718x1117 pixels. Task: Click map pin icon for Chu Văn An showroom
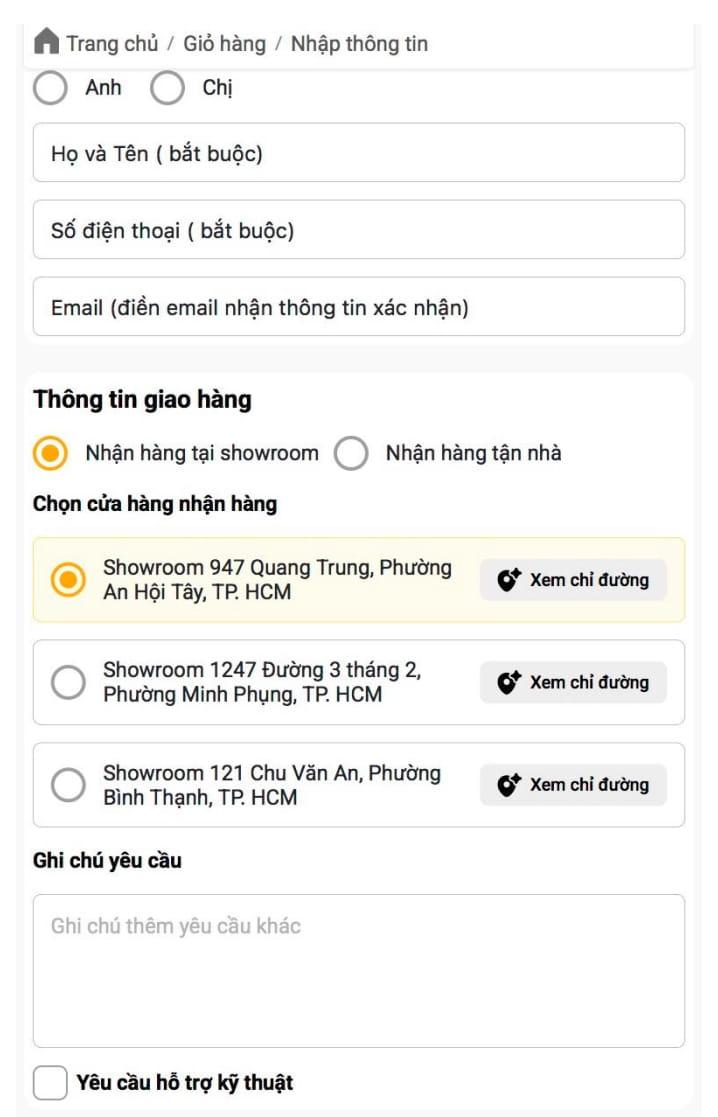(x=510, y=784)
